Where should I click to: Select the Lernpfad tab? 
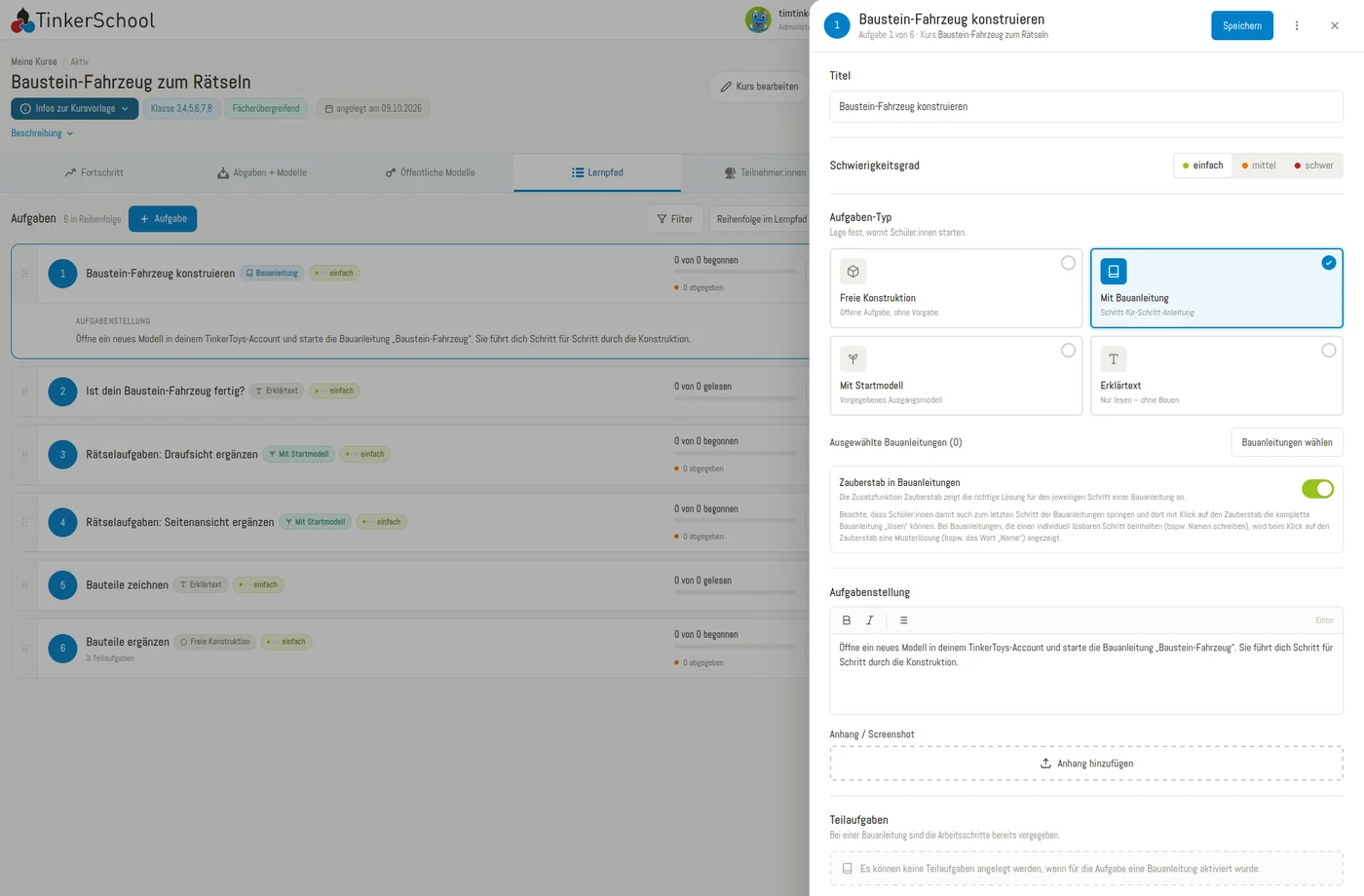click(x=597, y=172)
